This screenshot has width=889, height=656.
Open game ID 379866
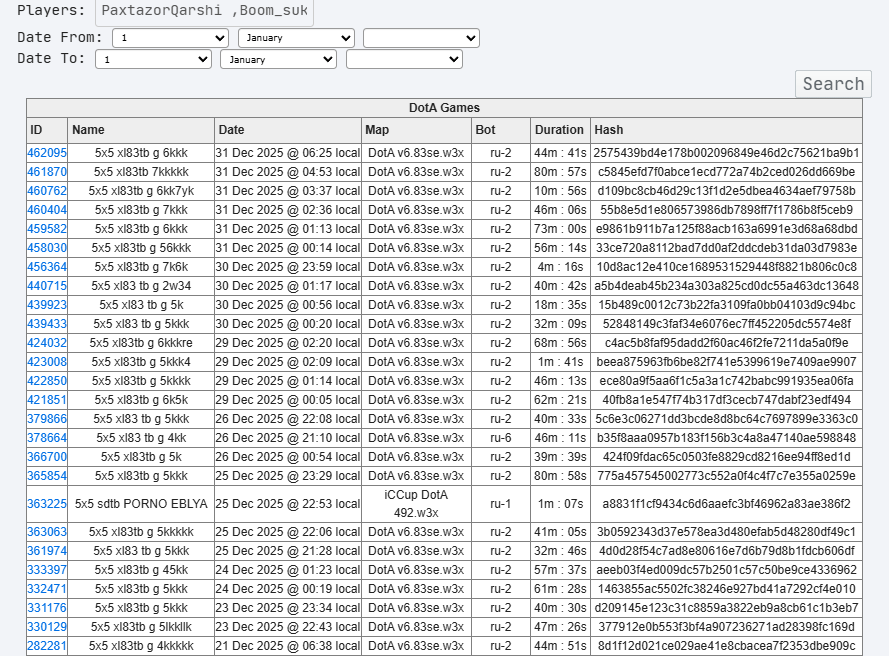pyautogui.click(x=47, y=419)
